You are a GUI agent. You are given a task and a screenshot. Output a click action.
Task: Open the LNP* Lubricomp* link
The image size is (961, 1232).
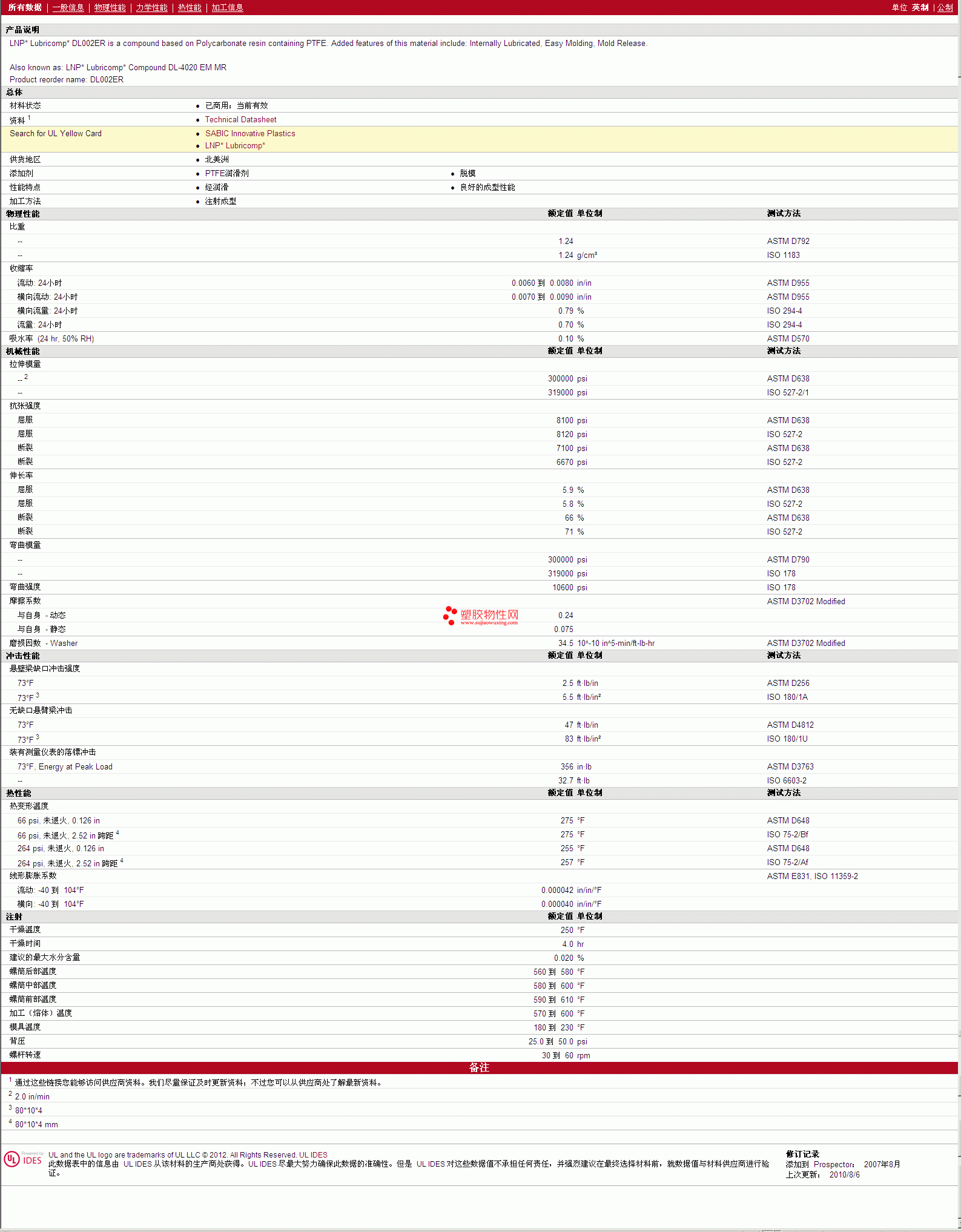235,146
